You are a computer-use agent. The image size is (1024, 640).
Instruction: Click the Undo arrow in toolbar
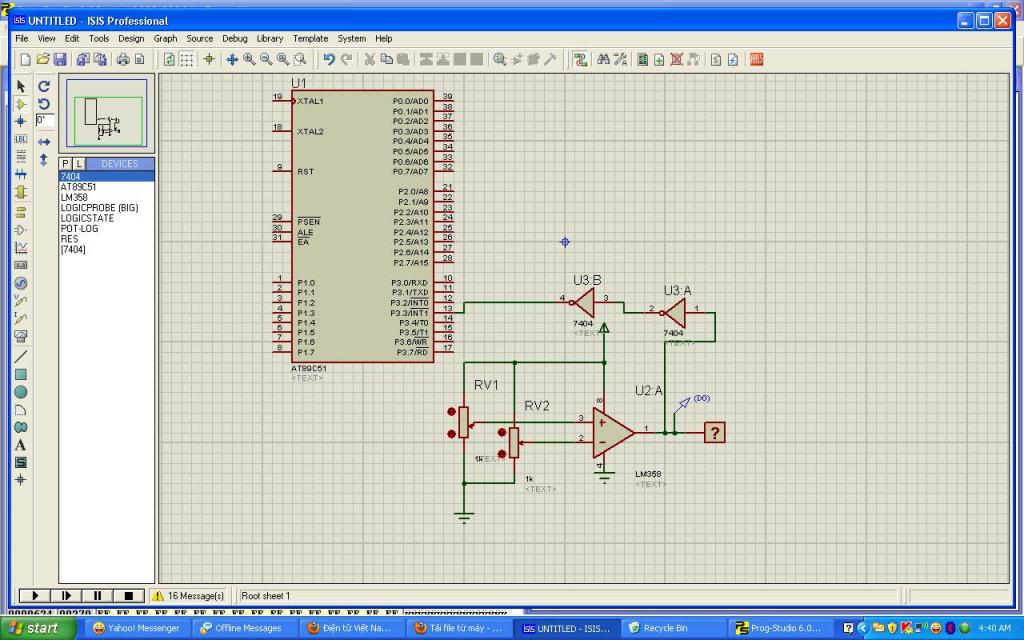pyautogui.click(x=329, y=60)
